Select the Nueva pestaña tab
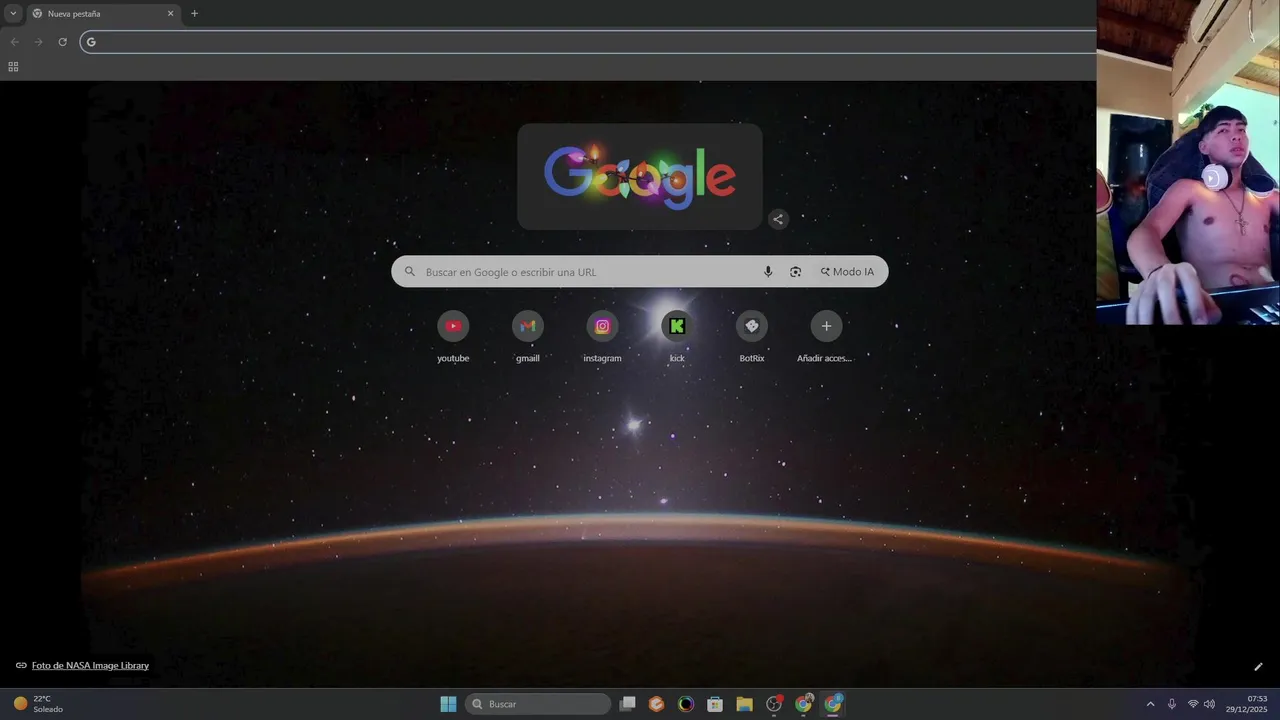The height and width of the screenshot is (720, 1280). click(103, 14)
